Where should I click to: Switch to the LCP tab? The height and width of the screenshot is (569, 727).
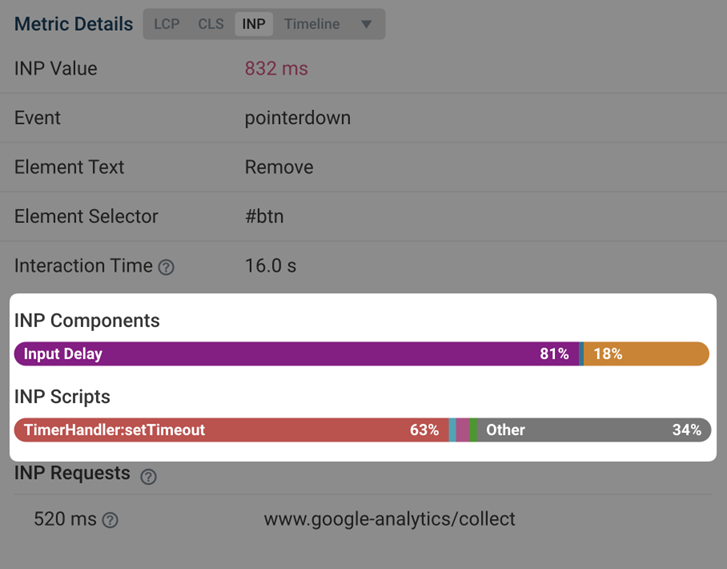[166, 24]
